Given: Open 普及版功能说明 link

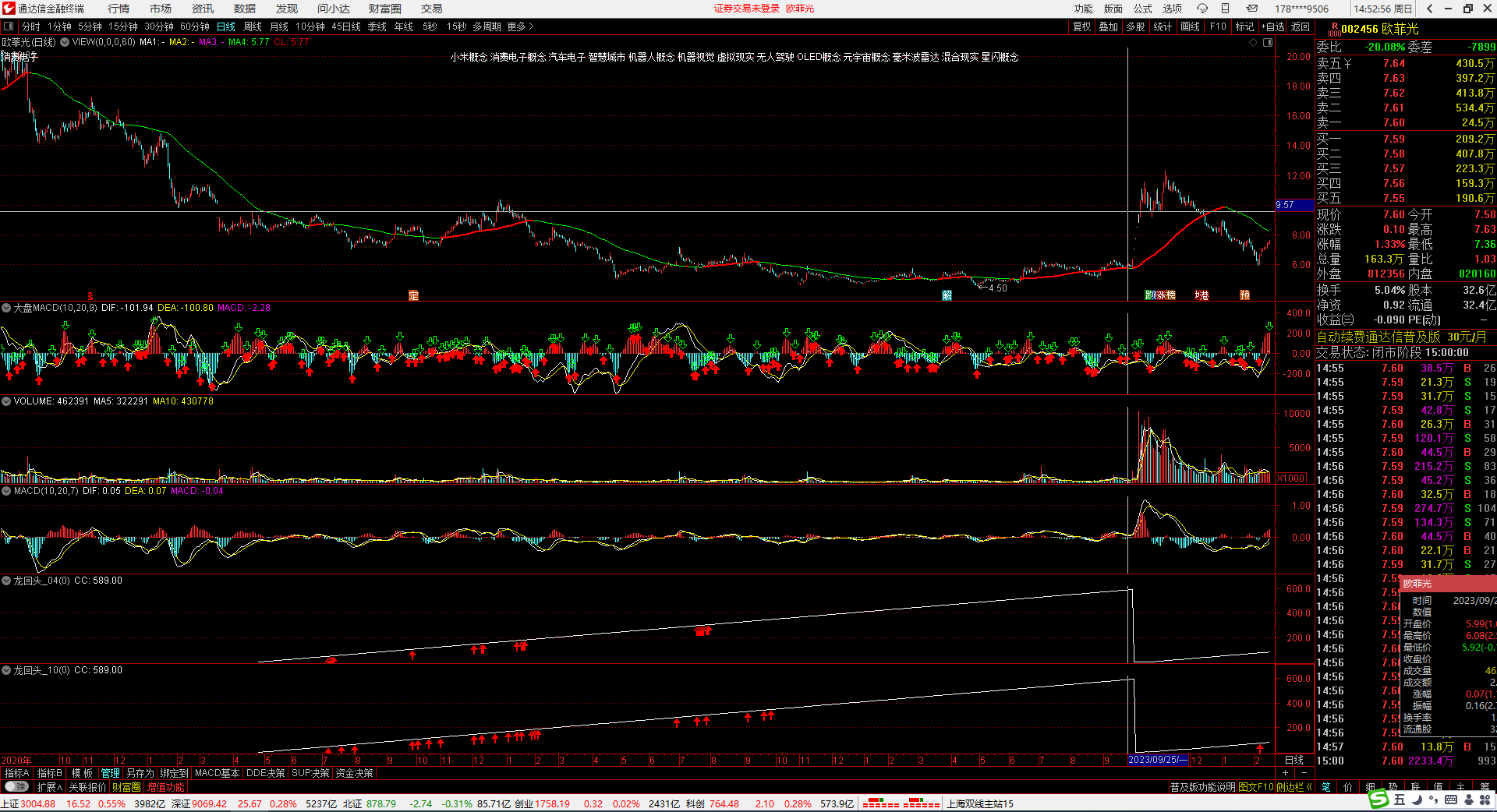Looking at the screenshot, I should pos(1202,787).
